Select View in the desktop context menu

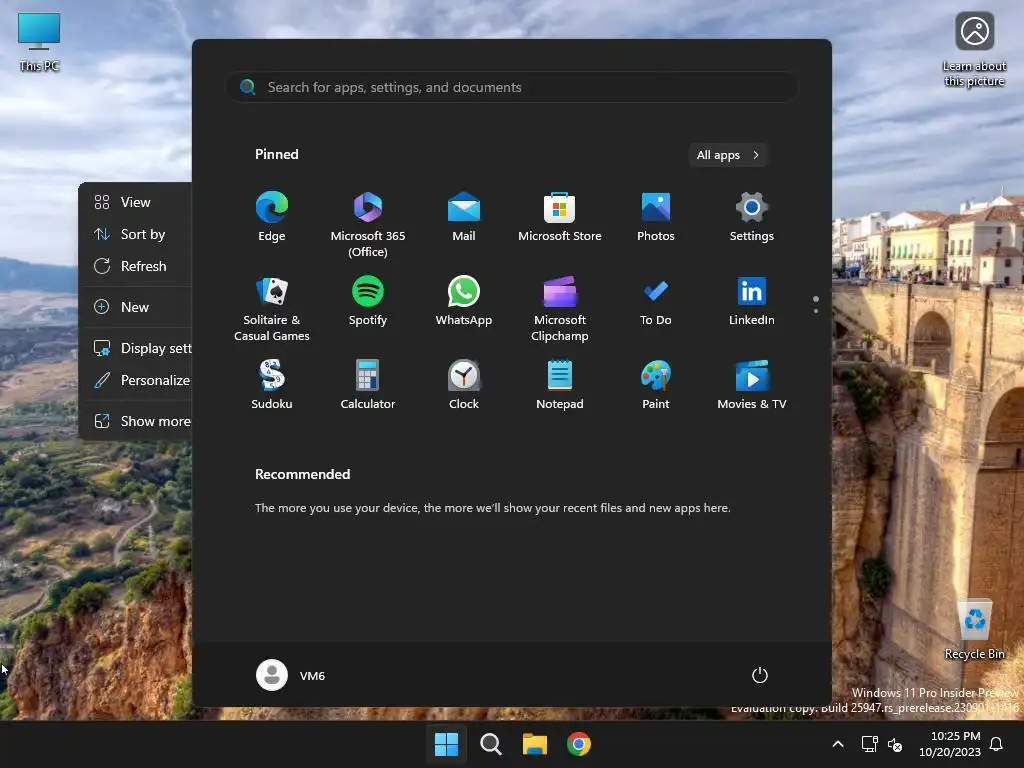tap(135, 202)
